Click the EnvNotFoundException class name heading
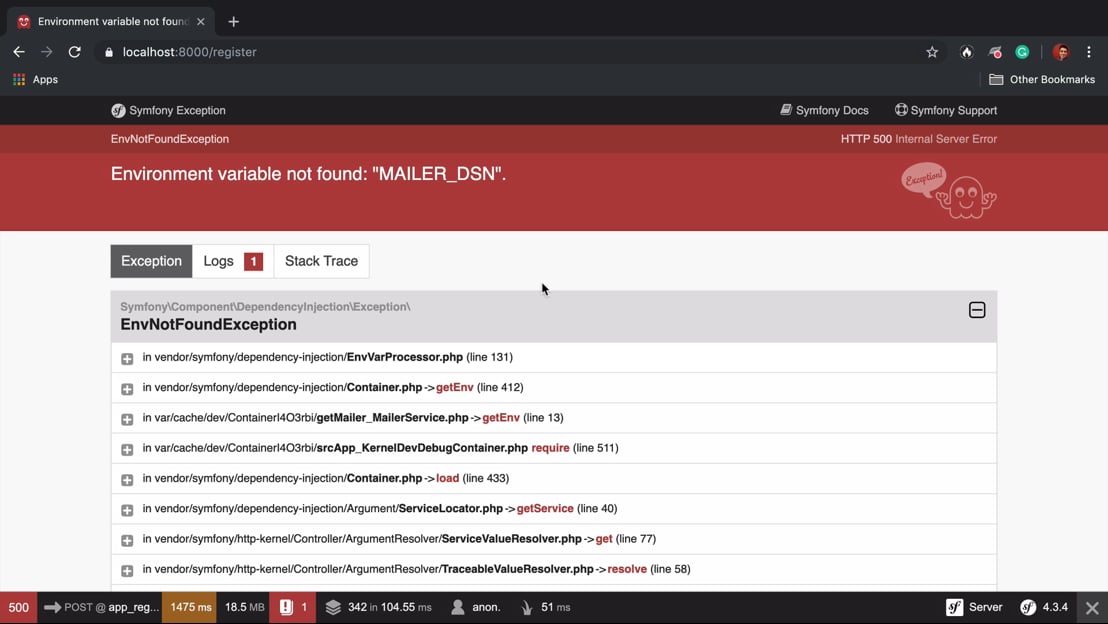The image size is (1108, 624). 208,324
